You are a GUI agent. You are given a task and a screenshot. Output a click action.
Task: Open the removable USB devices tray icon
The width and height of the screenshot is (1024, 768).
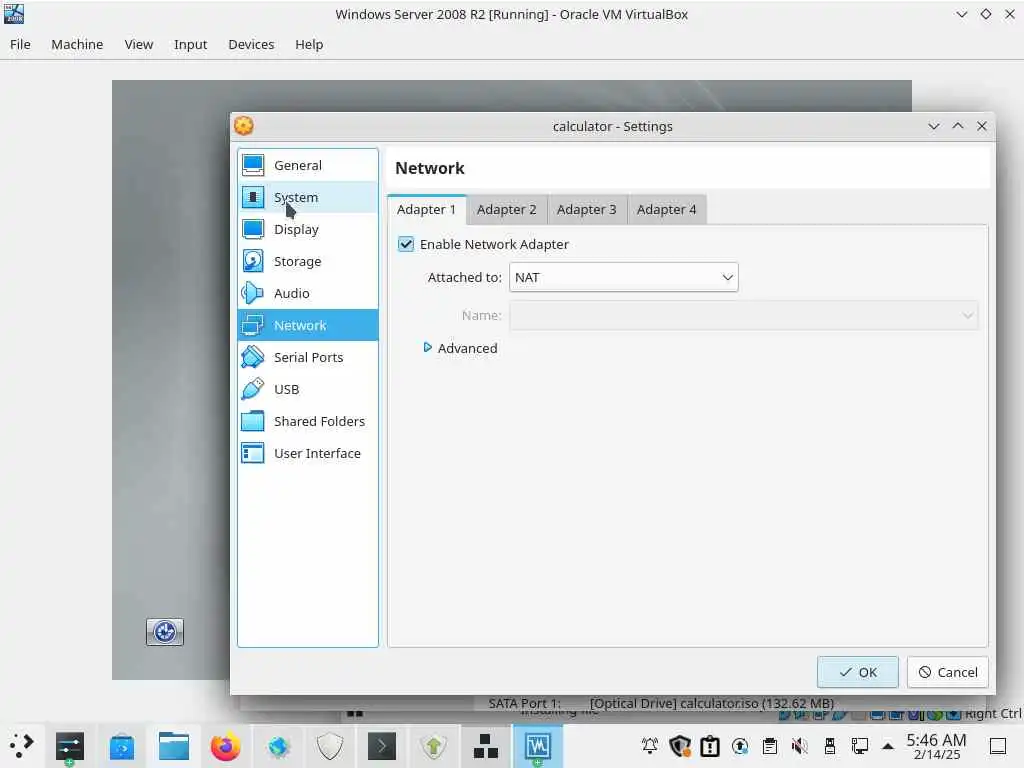coord(830,746)
